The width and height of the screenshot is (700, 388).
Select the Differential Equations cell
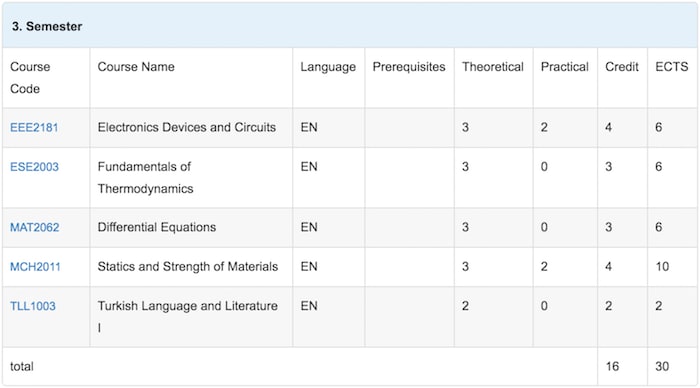tap(157, 227)
